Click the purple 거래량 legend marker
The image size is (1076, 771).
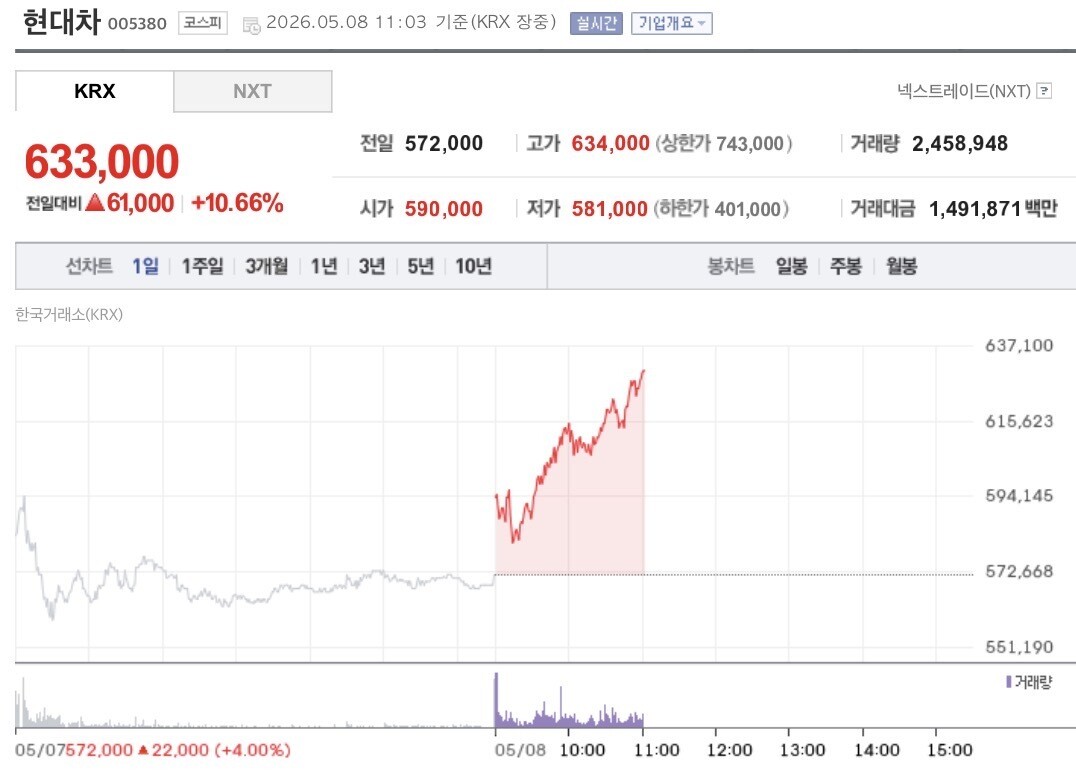[x=1009, y=681]
